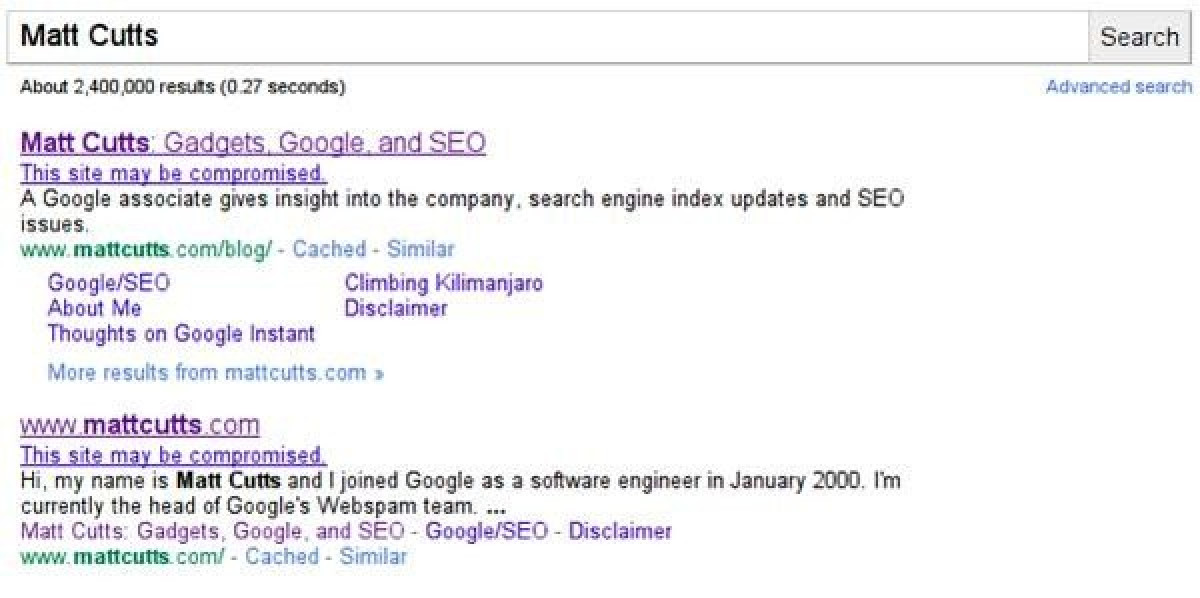Open result 'Matt Cutts: Gadgets, Google, and SEO'
1200x598 pixels.
click(x=253, y=143)
